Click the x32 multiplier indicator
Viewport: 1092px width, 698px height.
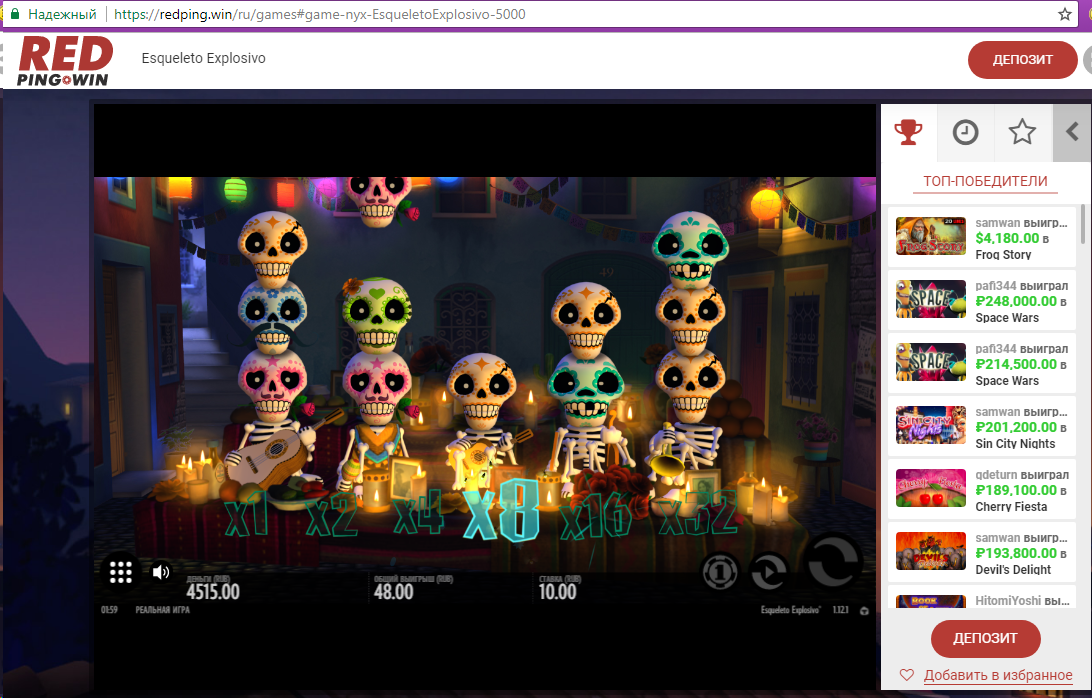(699, 514)
